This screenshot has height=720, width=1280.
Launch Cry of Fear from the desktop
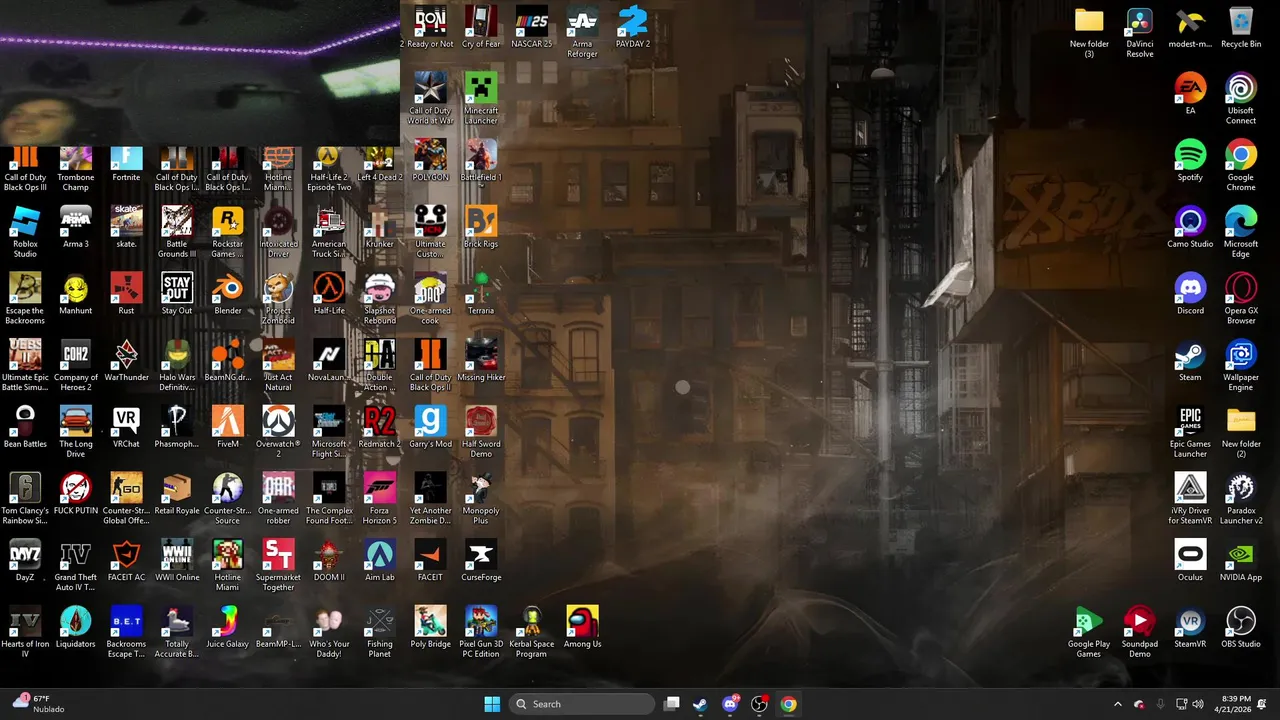(481, 27)
